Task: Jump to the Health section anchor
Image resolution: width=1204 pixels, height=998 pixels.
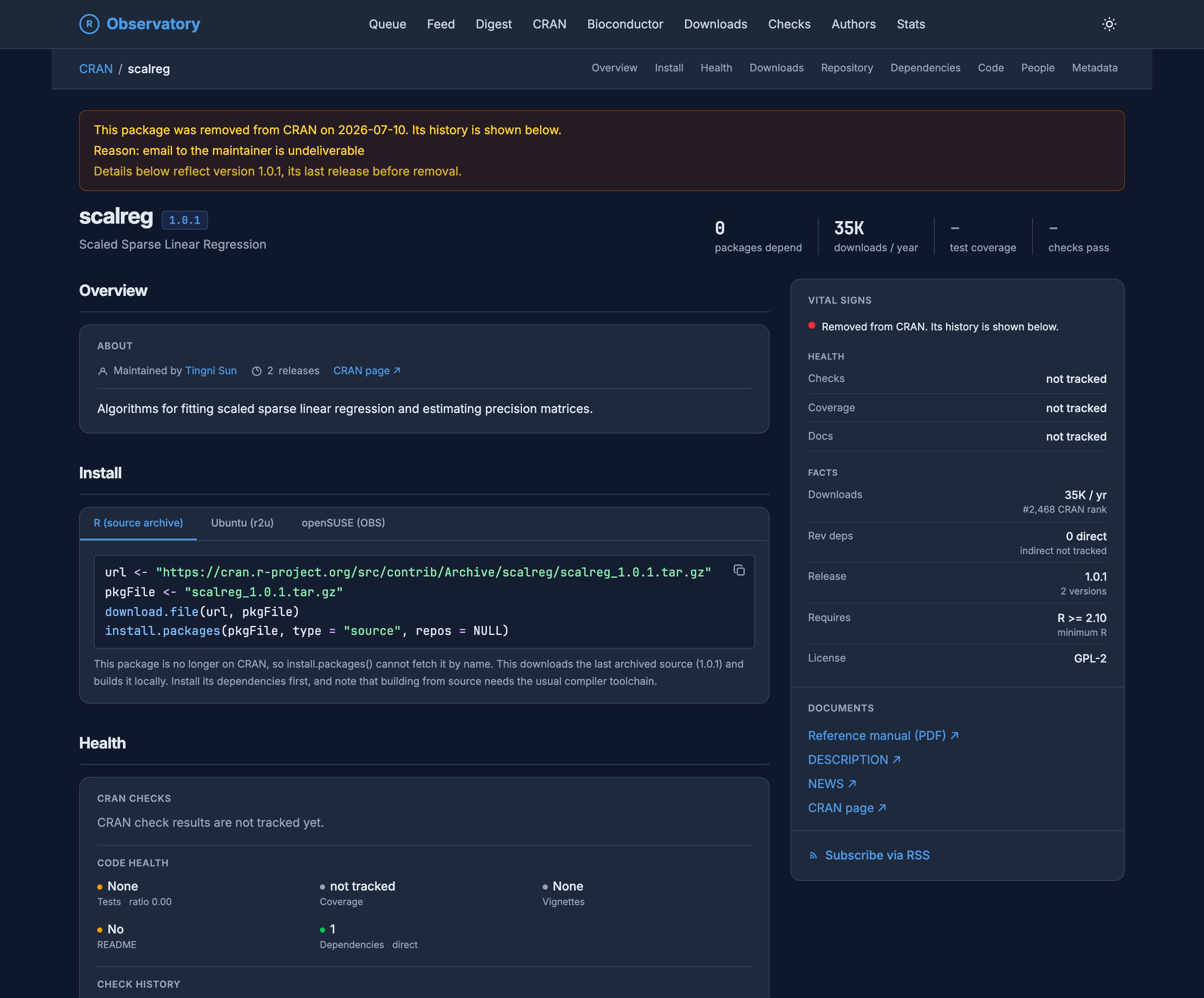Action: coord(716,68)
